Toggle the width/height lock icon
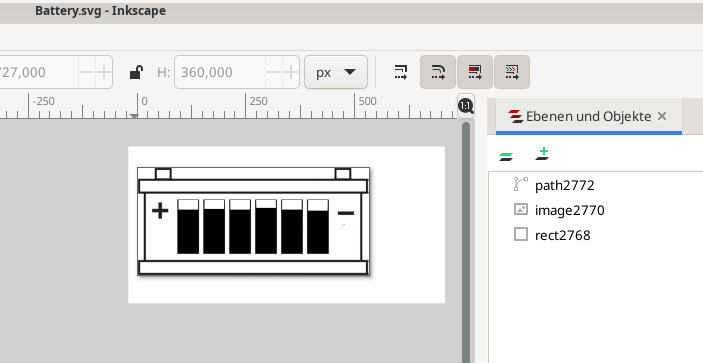The width and height of the screenshot is (703, 363). coord(136,72)
